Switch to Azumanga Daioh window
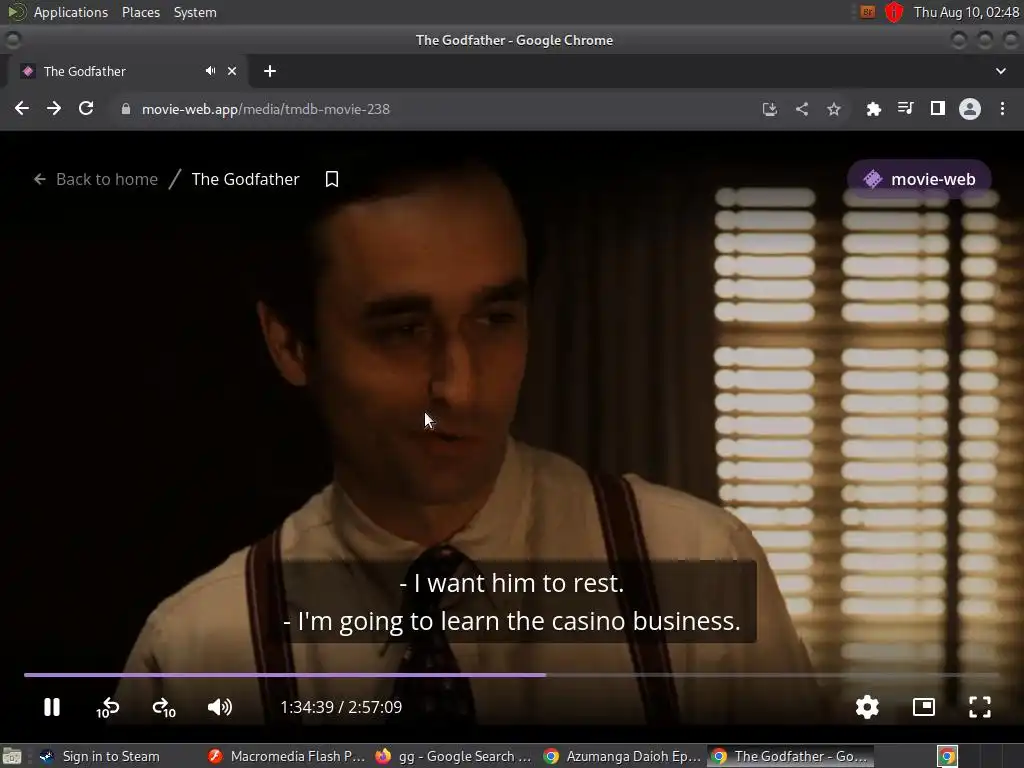Screen dimensions: 1024x768 pyautogui.click(x=622, y=756)
